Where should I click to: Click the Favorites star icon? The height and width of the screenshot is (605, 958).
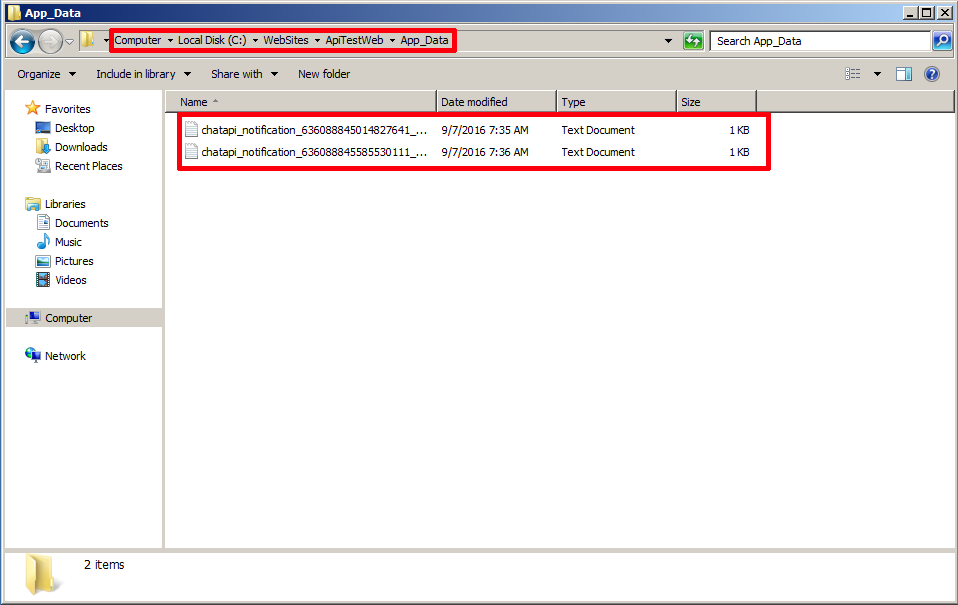32,108
